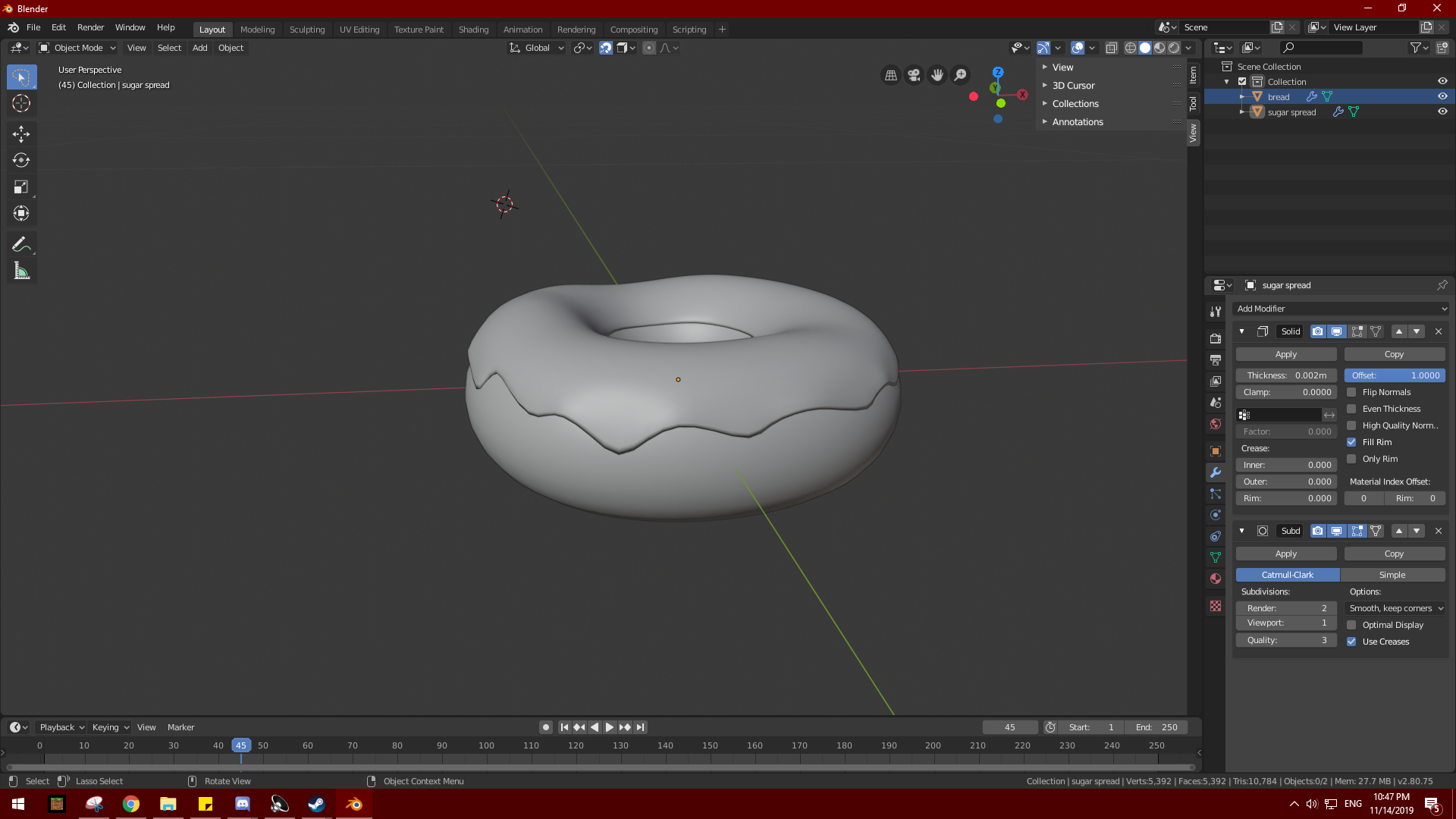Viewport: 1456px width, 819px height.
Task: Open Smooth, keep corners dropdown
Action: pyautogui.click(x=1395, y=608)
